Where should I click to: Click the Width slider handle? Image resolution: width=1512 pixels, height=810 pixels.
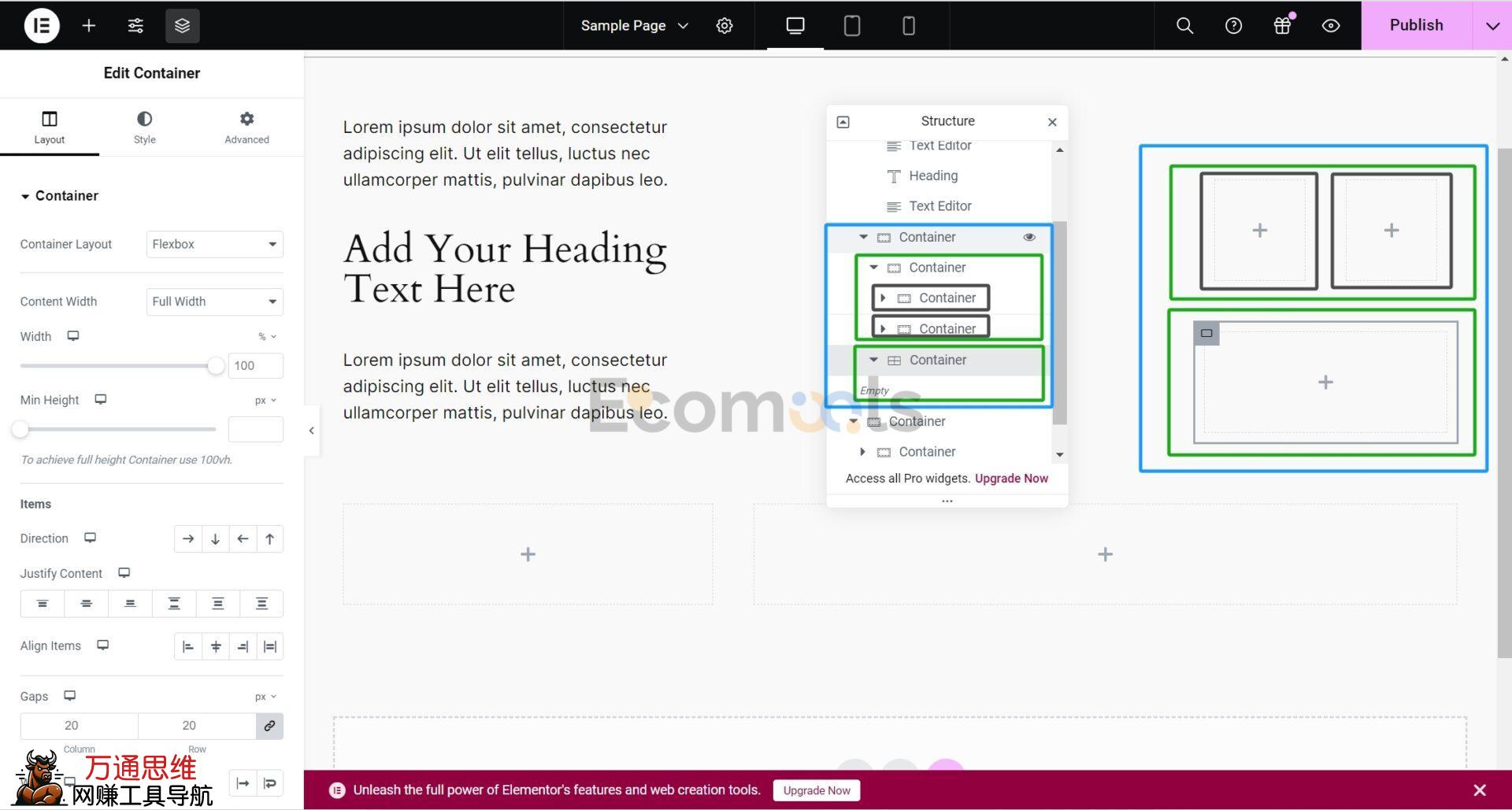coord(216,365)
